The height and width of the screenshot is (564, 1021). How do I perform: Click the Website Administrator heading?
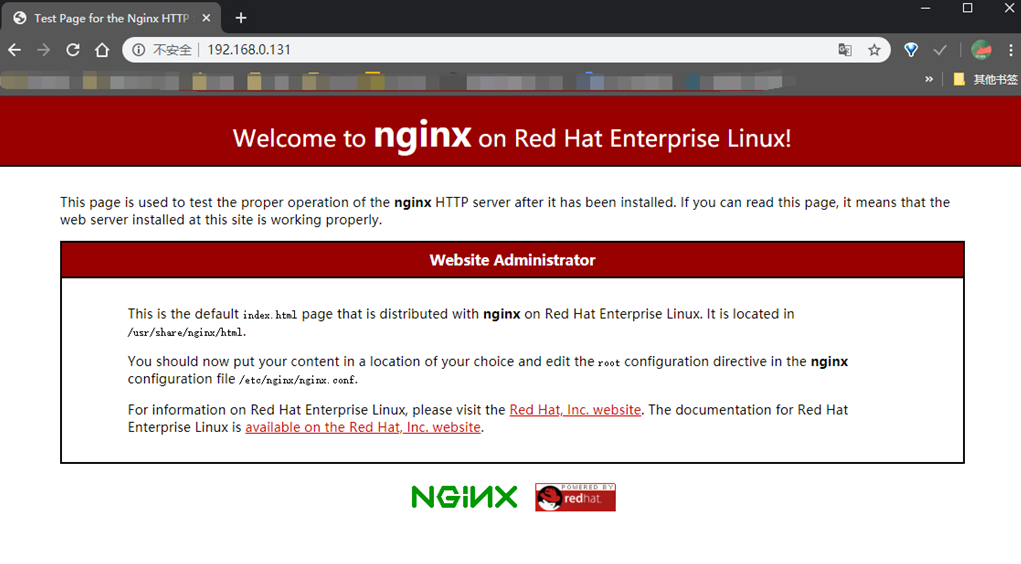512,260
